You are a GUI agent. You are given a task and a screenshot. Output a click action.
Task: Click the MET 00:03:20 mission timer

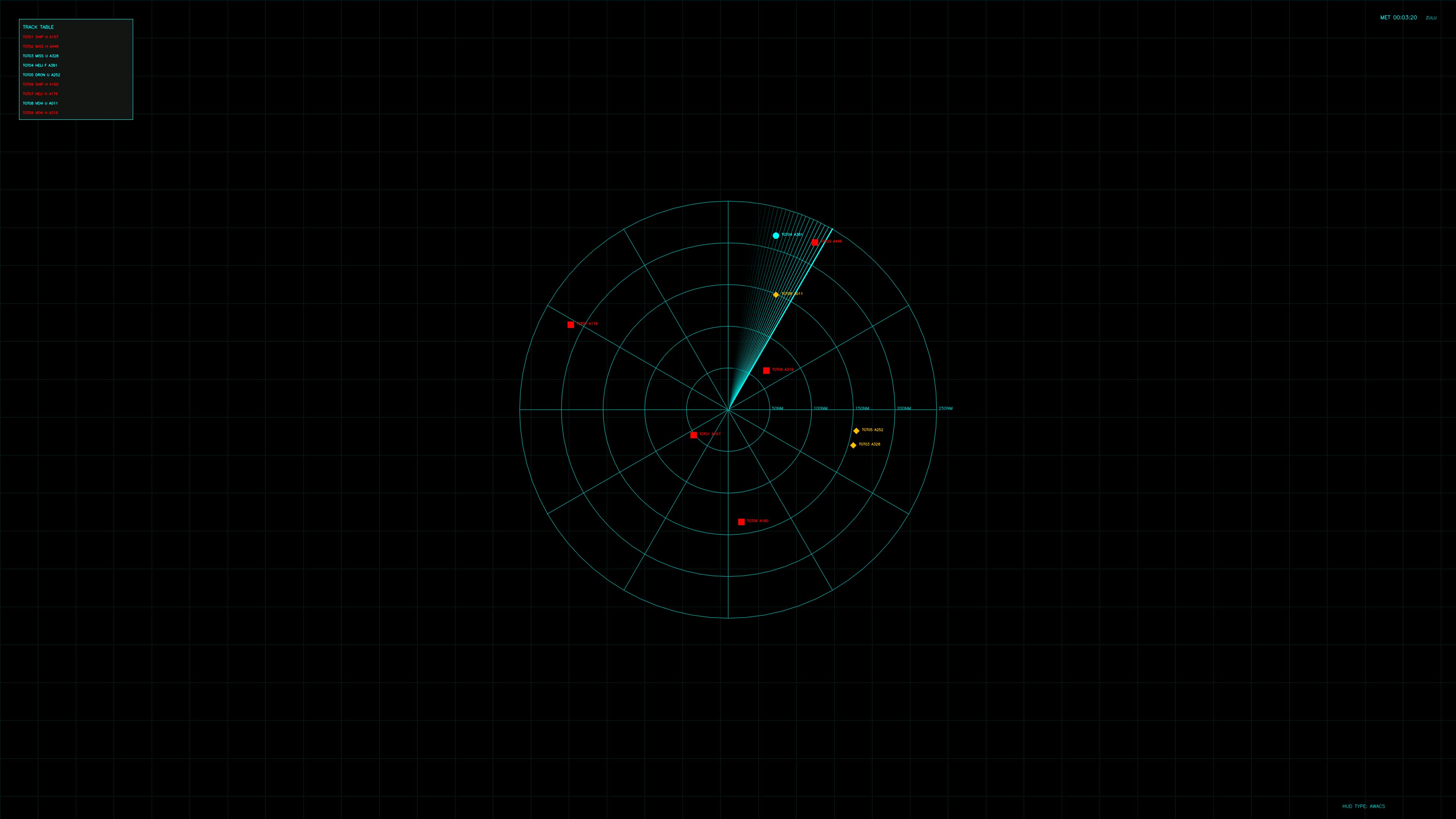coord(1400,17)
